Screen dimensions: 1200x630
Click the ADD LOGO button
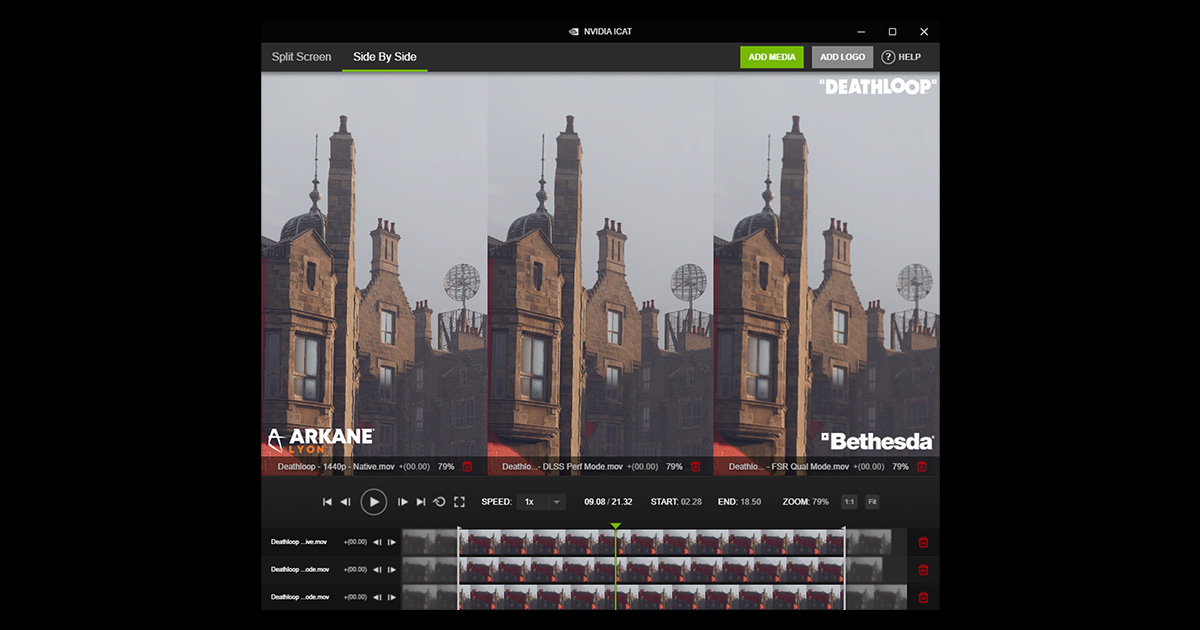[842, 57]
